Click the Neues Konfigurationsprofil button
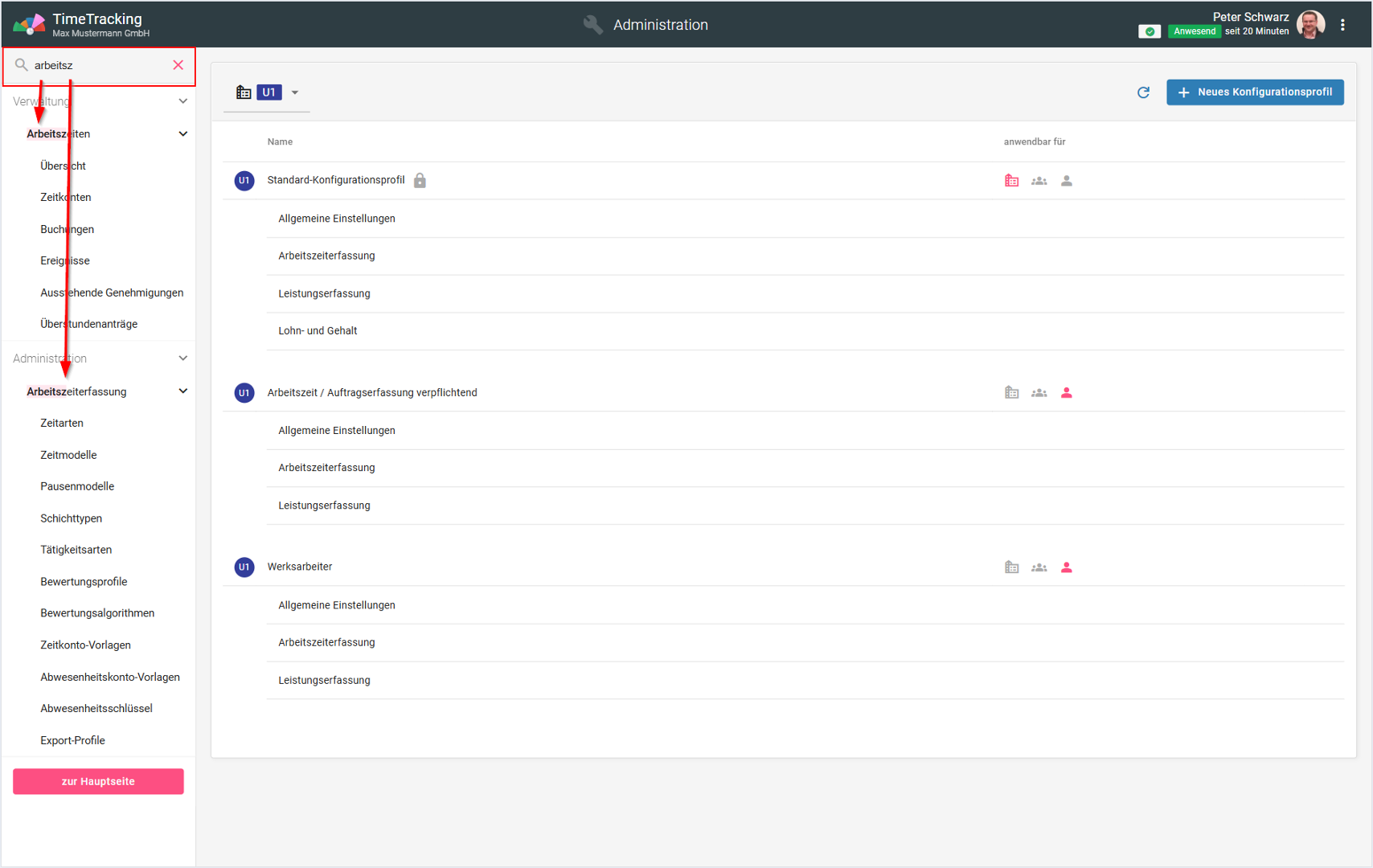 tap(1254, 92)
